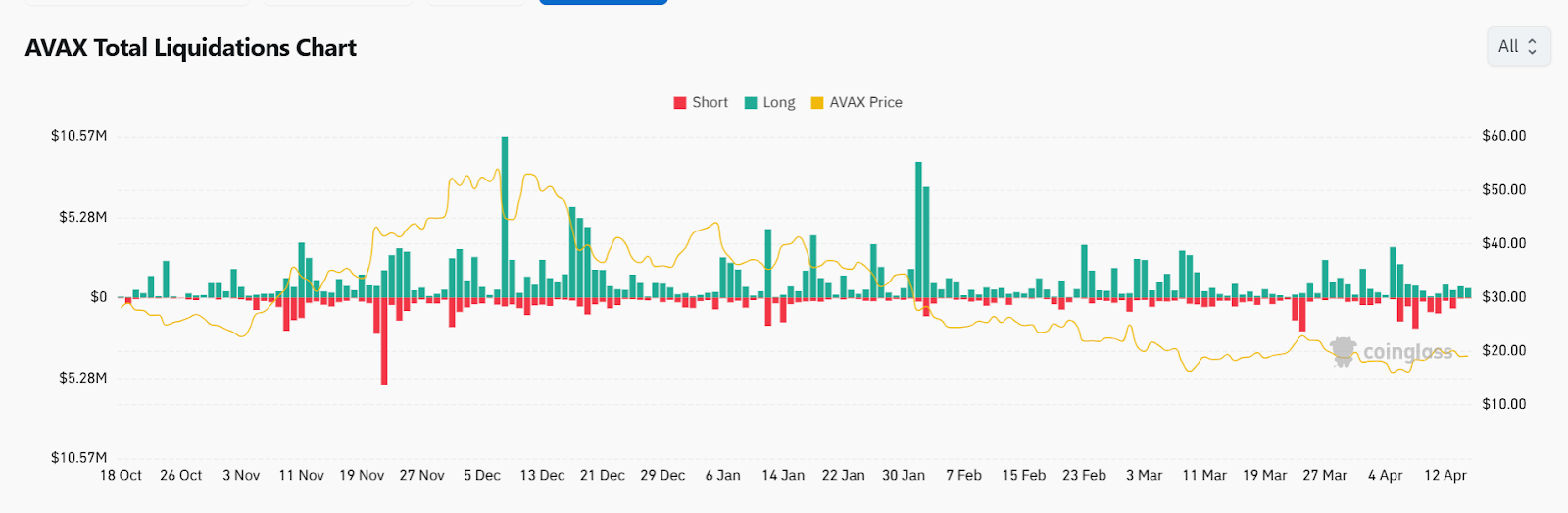The image size is (1568, 513).
Task: Click the 27 Nov date label
Action: click(421, 475)
